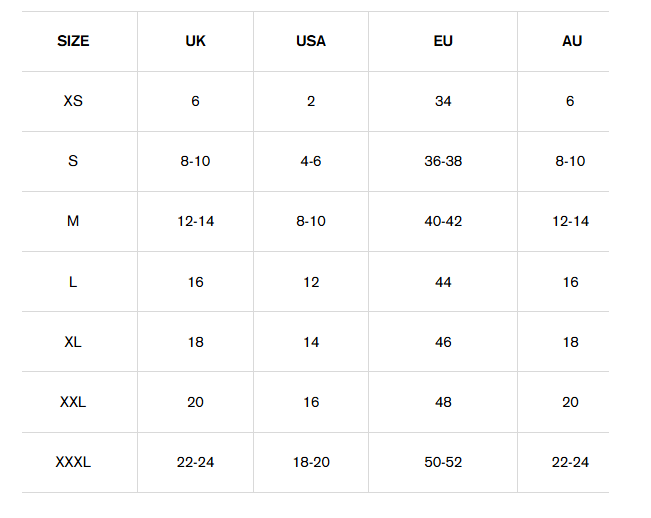Image resolution: width=651 pixels, height=518 pixels.
Task: Select the M size row label
Action: tap(73, 221)
